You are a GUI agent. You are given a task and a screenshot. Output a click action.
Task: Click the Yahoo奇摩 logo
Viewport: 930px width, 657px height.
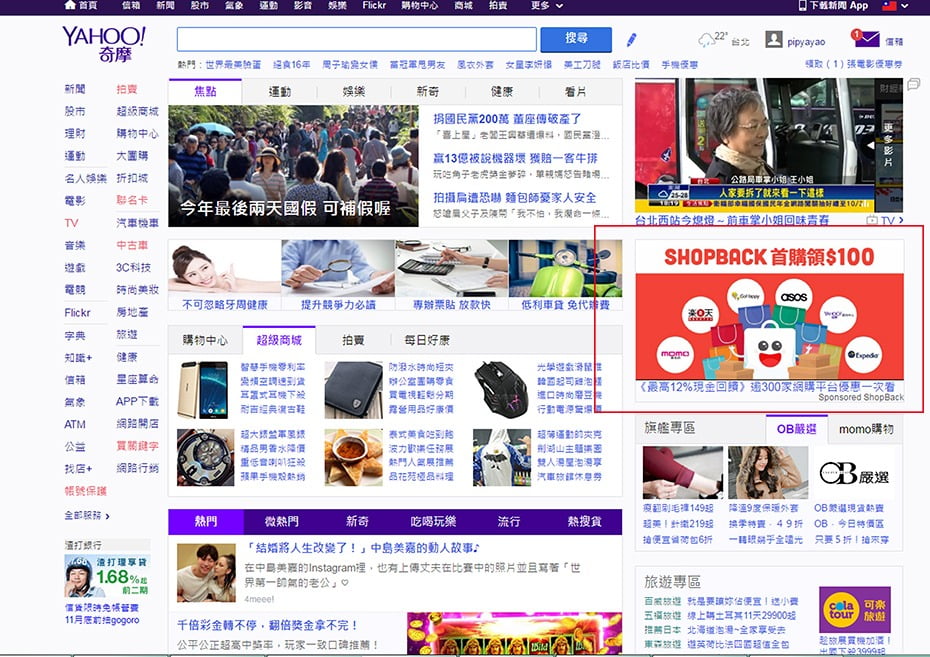point(104,44)
